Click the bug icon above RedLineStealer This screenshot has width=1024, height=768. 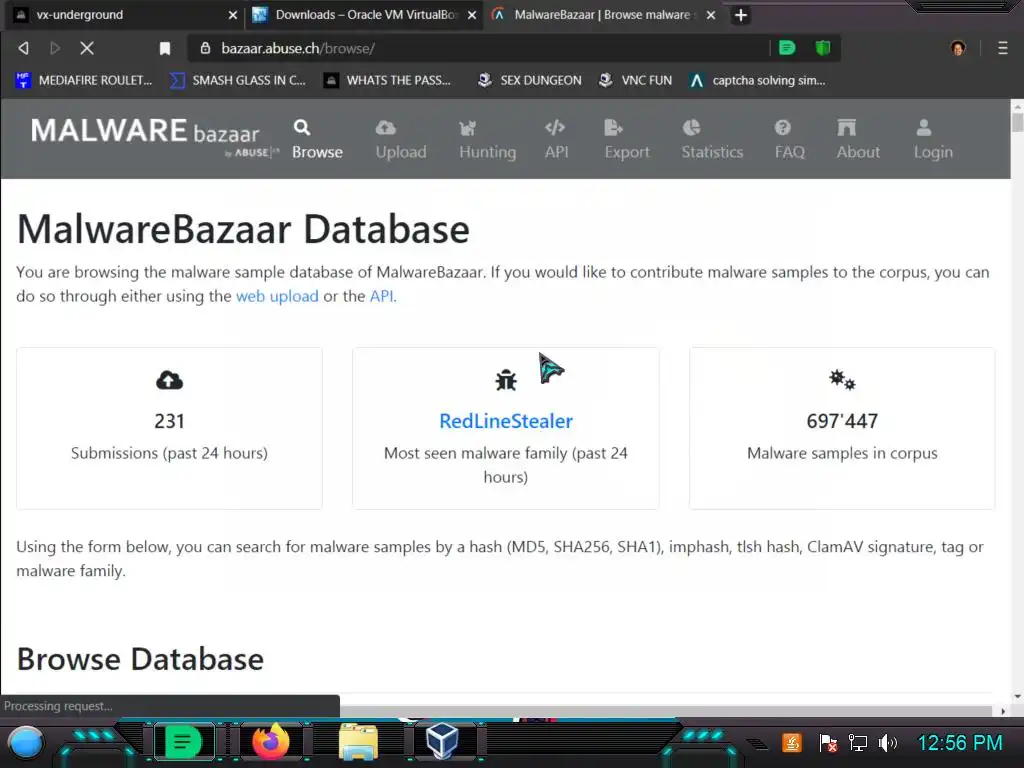[x=505, y=380]
